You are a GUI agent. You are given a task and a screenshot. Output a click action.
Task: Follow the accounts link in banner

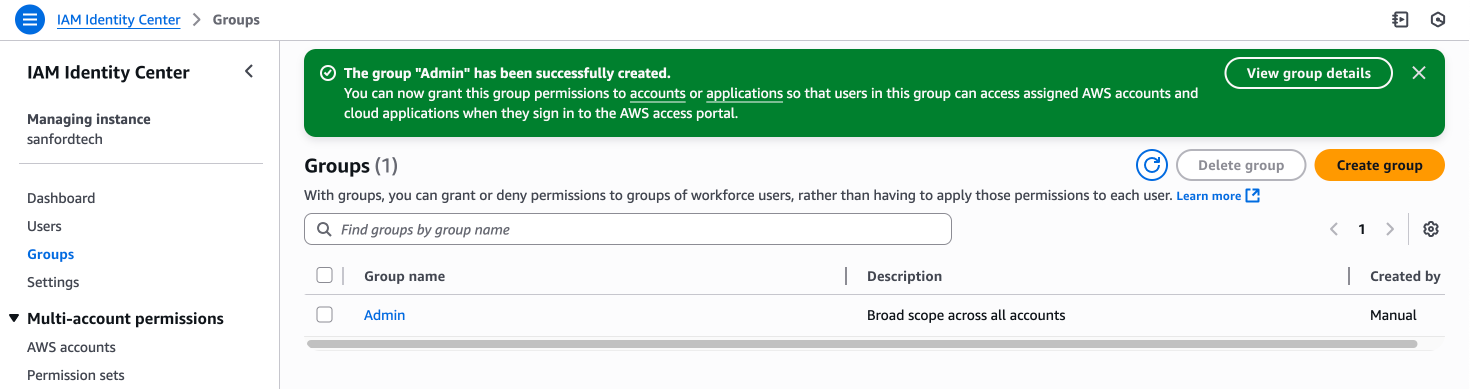tap(657, 93)
